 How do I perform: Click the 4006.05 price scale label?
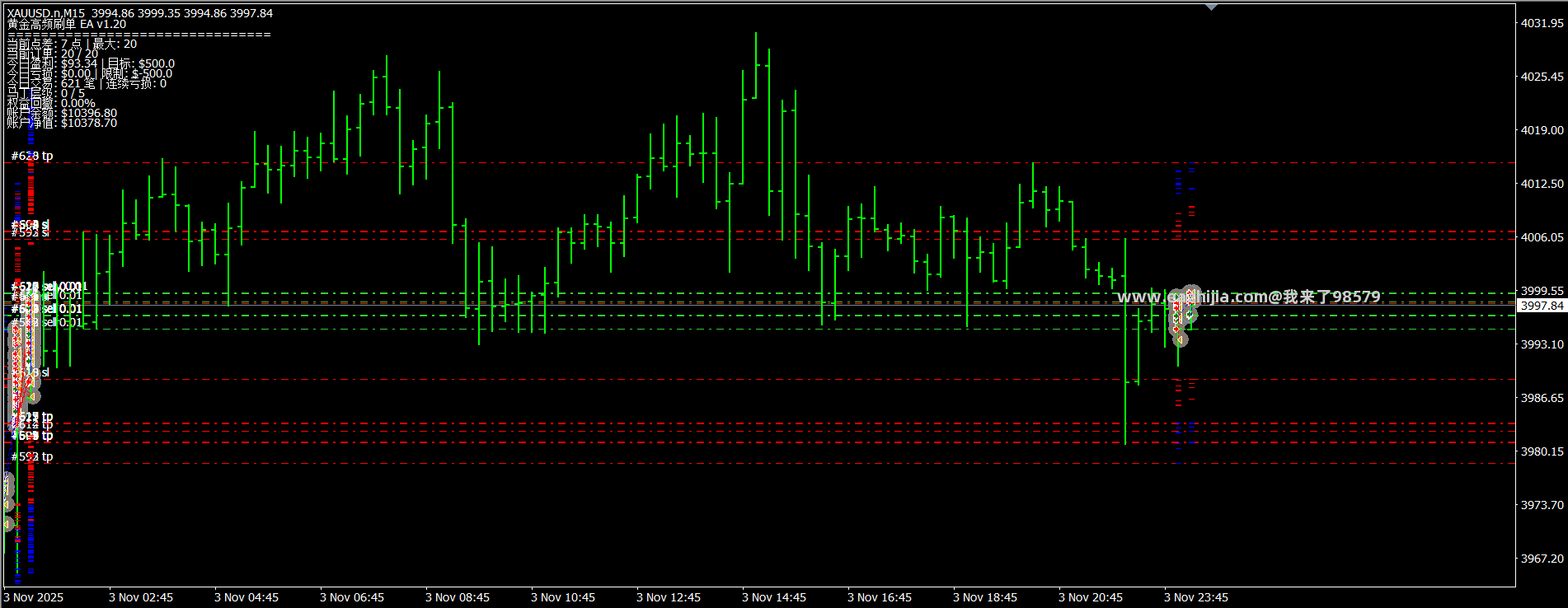[1542, 237]
